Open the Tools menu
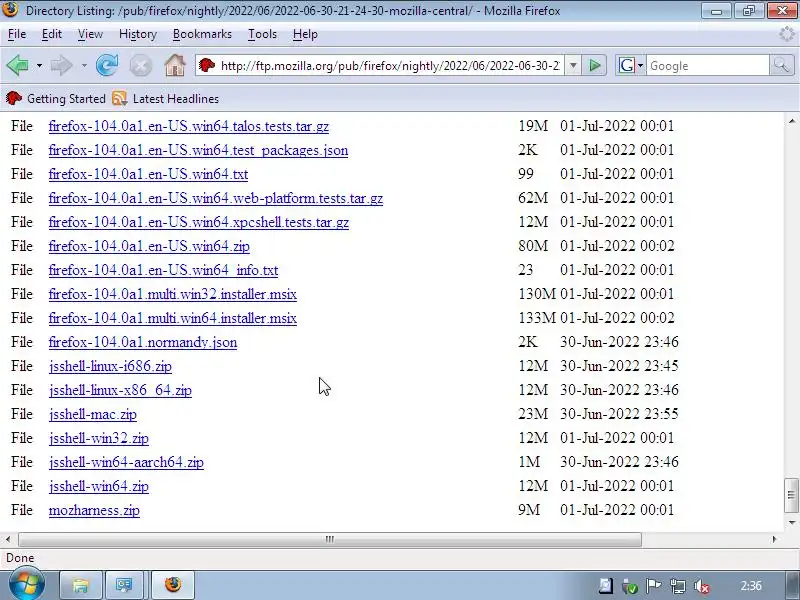The width and height of the screenshot is (800, 600). click(262, 34)
